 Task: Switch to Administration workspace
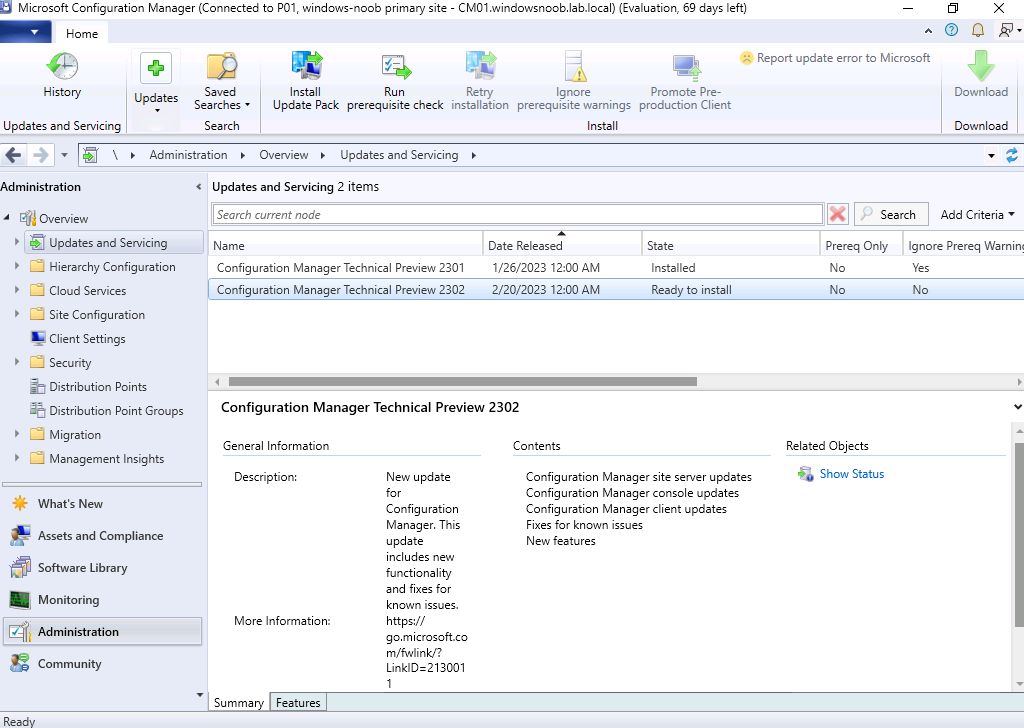103,631
